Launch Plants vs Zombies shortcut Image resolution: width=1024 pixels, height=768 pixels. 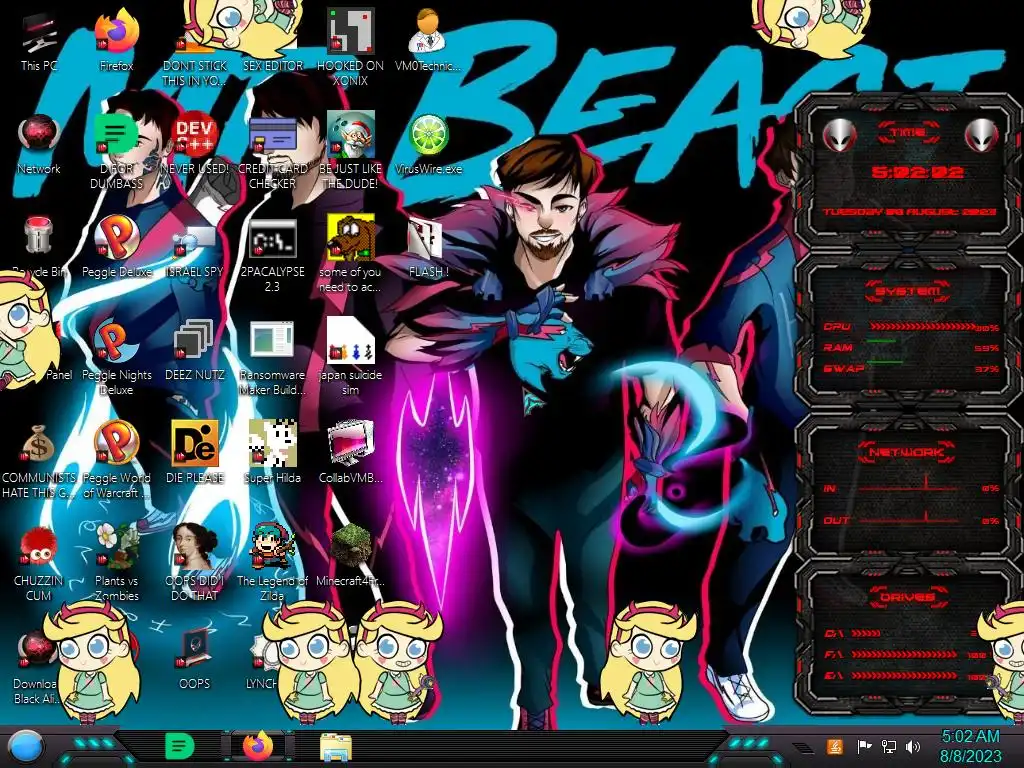tap(118, 547)
